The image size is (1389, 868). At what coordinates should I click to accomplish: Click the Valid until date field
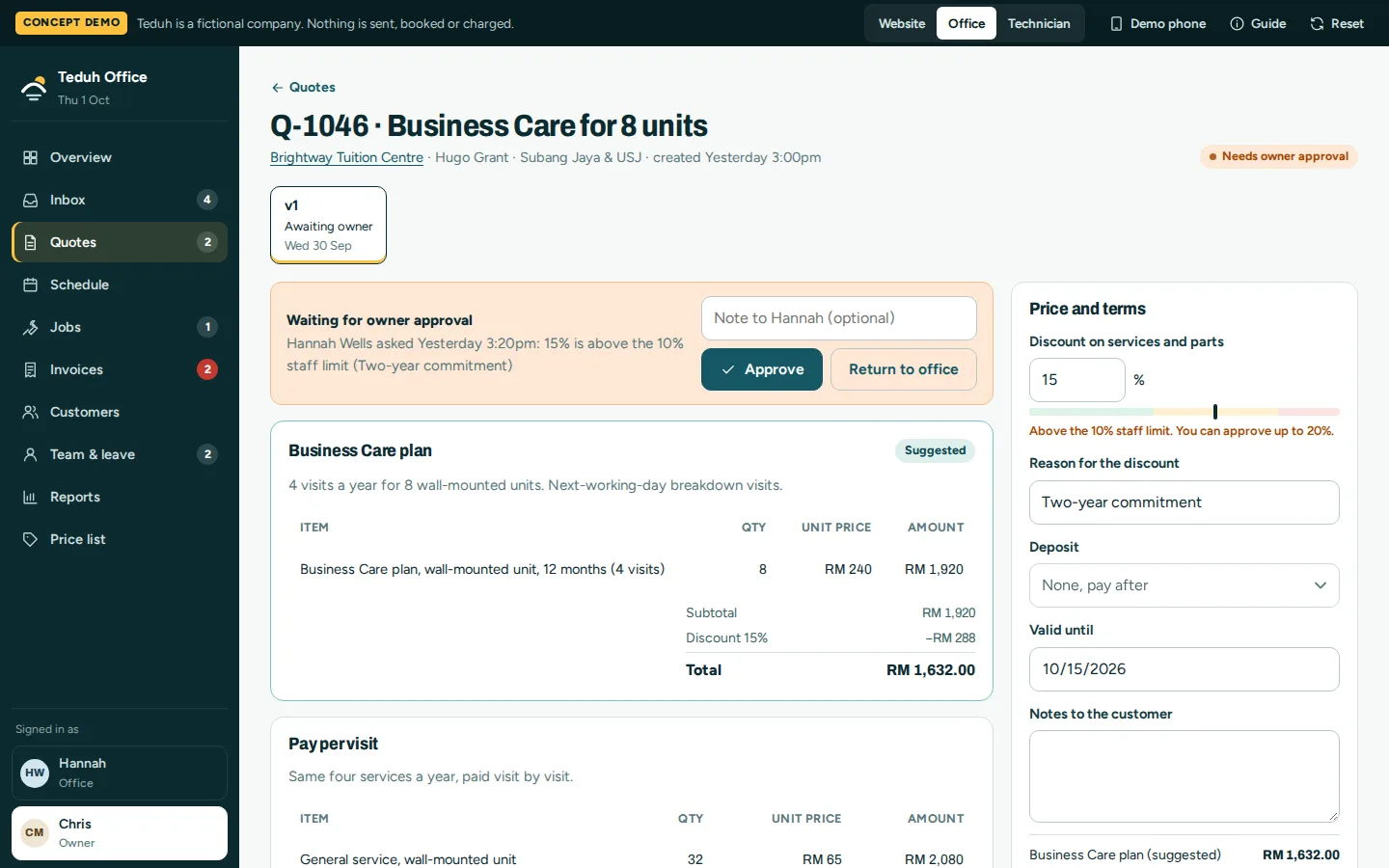tap(1185, 669)
